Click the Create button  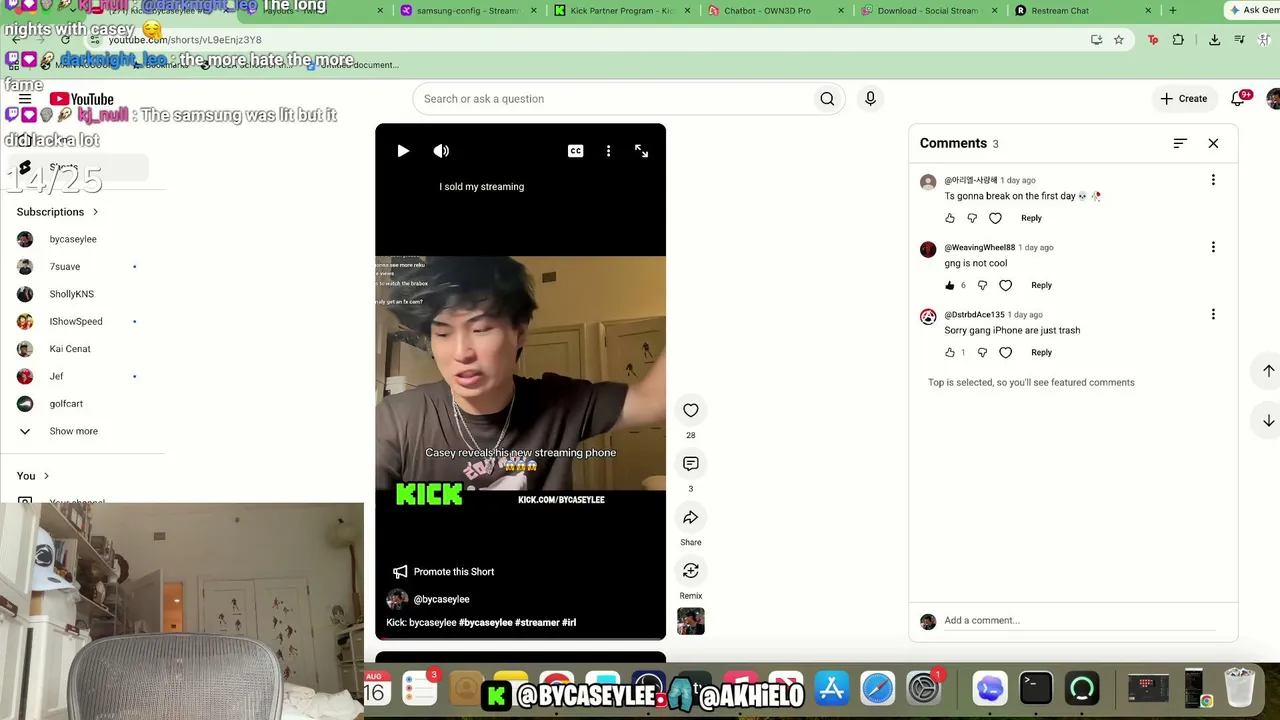click(1184, 99)
